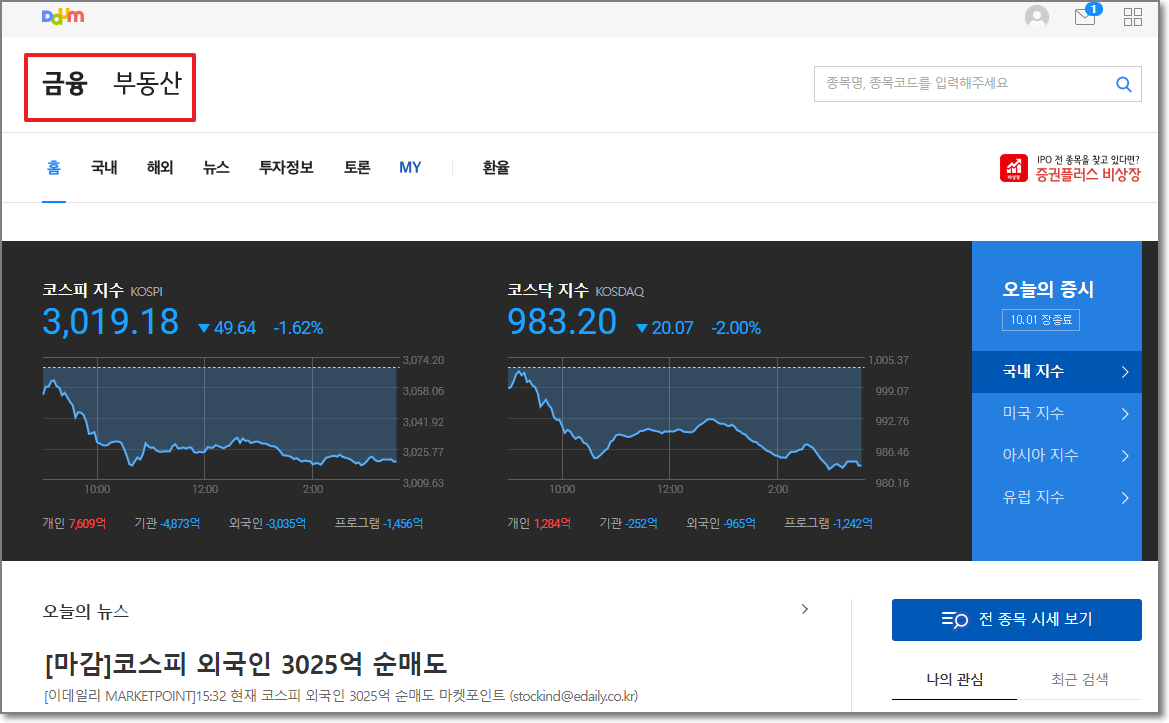The width and height of the screenshot is (1169, 723).
Task: Click the KOSPI intraday chart
Action: tap(220, 421)
